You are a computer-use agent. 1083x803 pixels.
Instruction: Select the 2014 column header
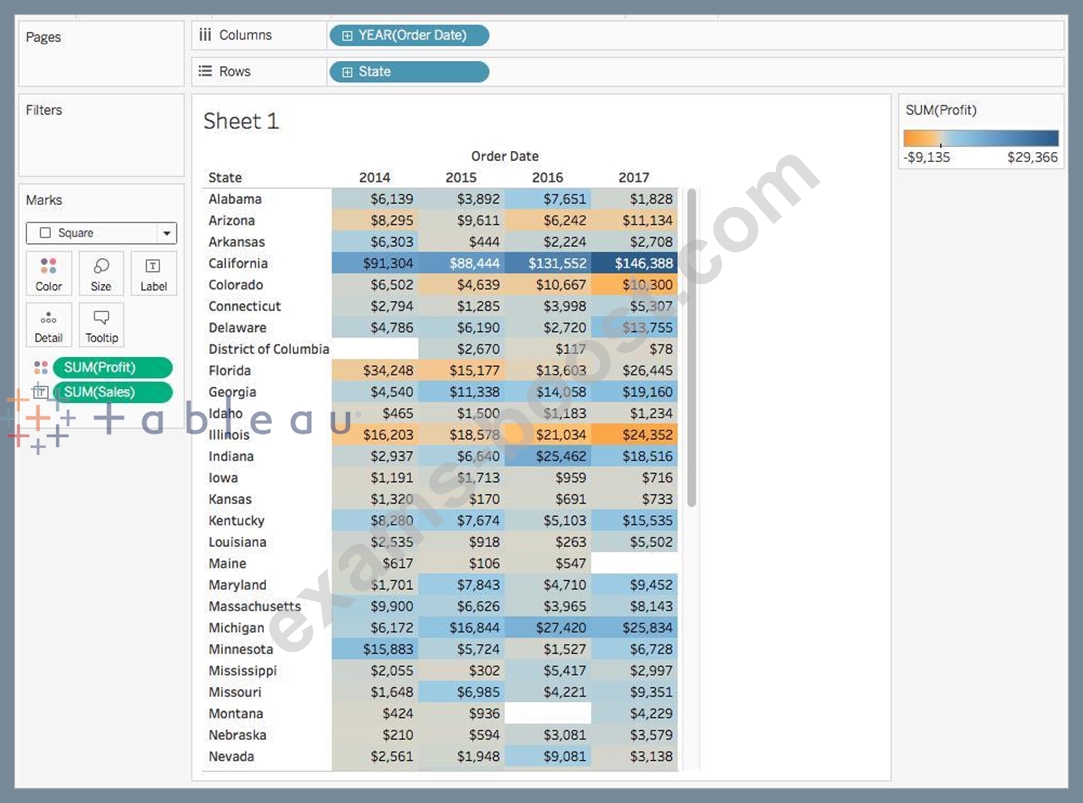[x=374, y=177]
